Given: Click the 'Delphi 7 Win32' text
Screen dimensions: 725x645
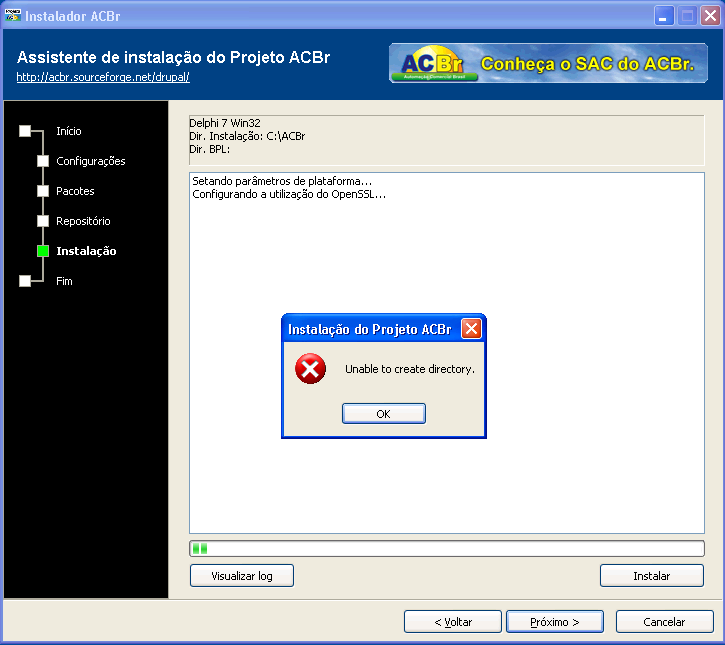Looking at the screenshot, I should click(225, 123).
